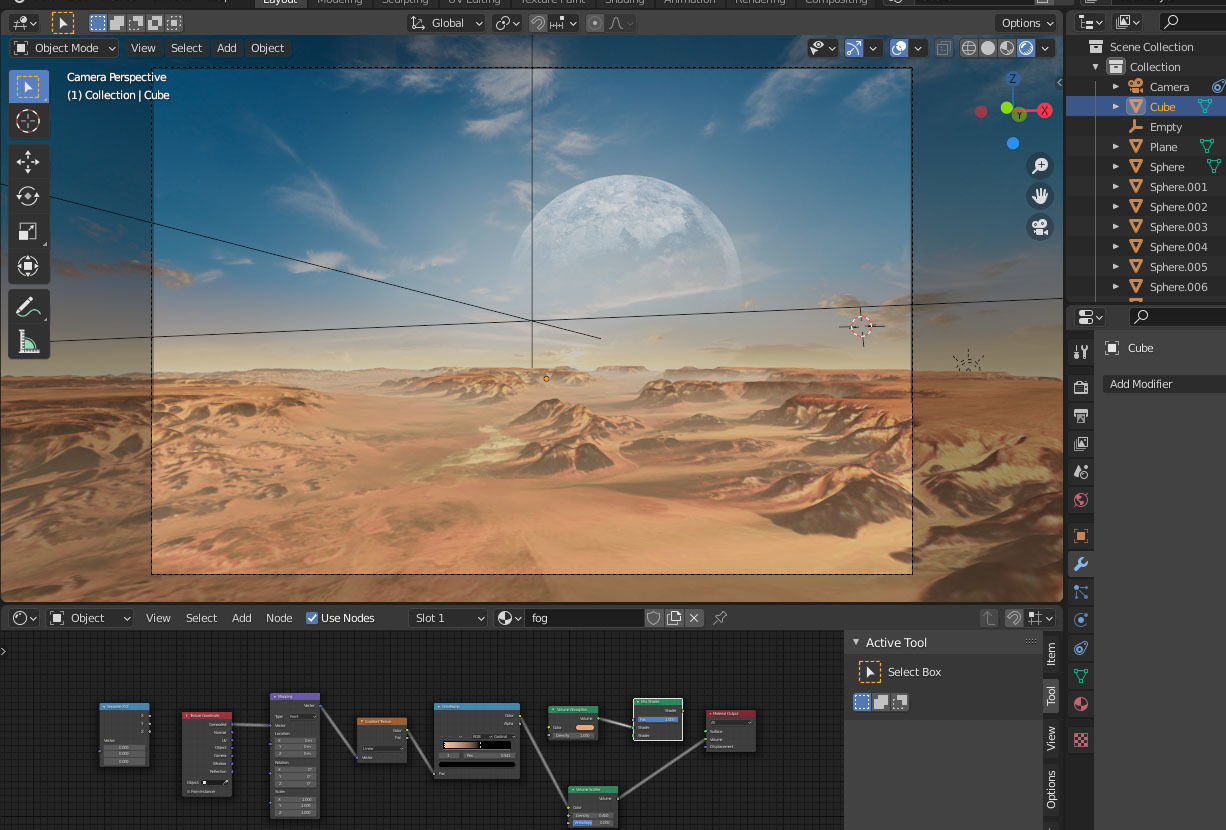Screen dimensions: 1226x830
Task: Duplicate the fog material as new
Action: click(x=674, y=618)
